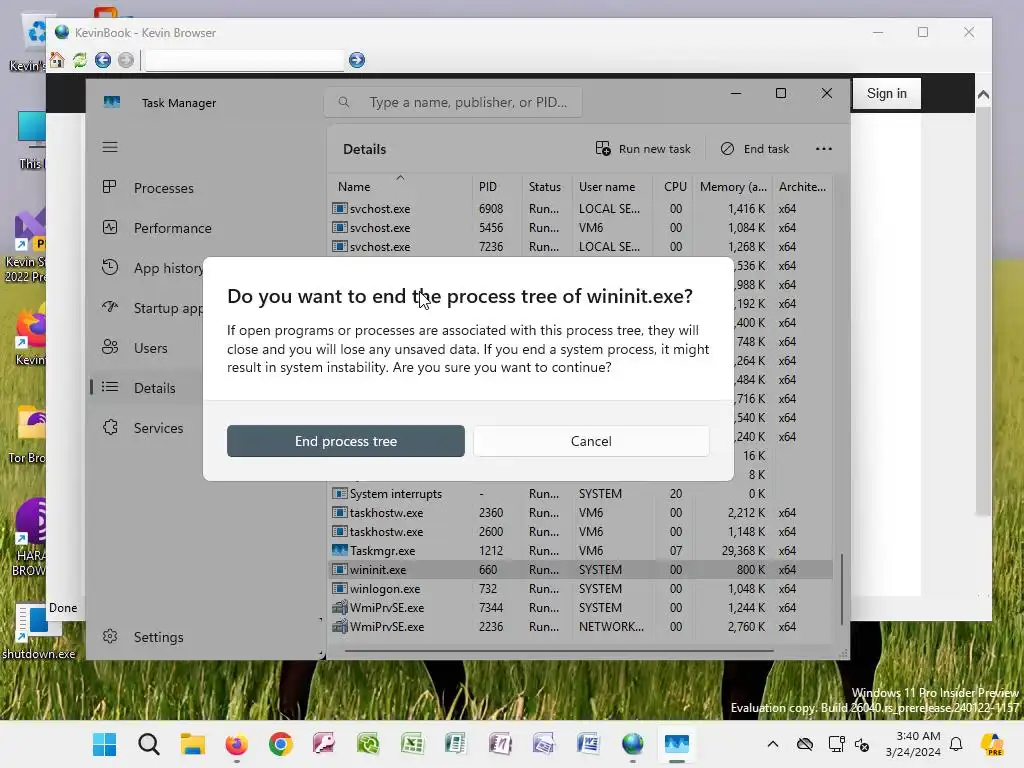Select WmiPrvSE.exe with PID 7344
The height and width of the screenshot is (768, 1024).
581,607
